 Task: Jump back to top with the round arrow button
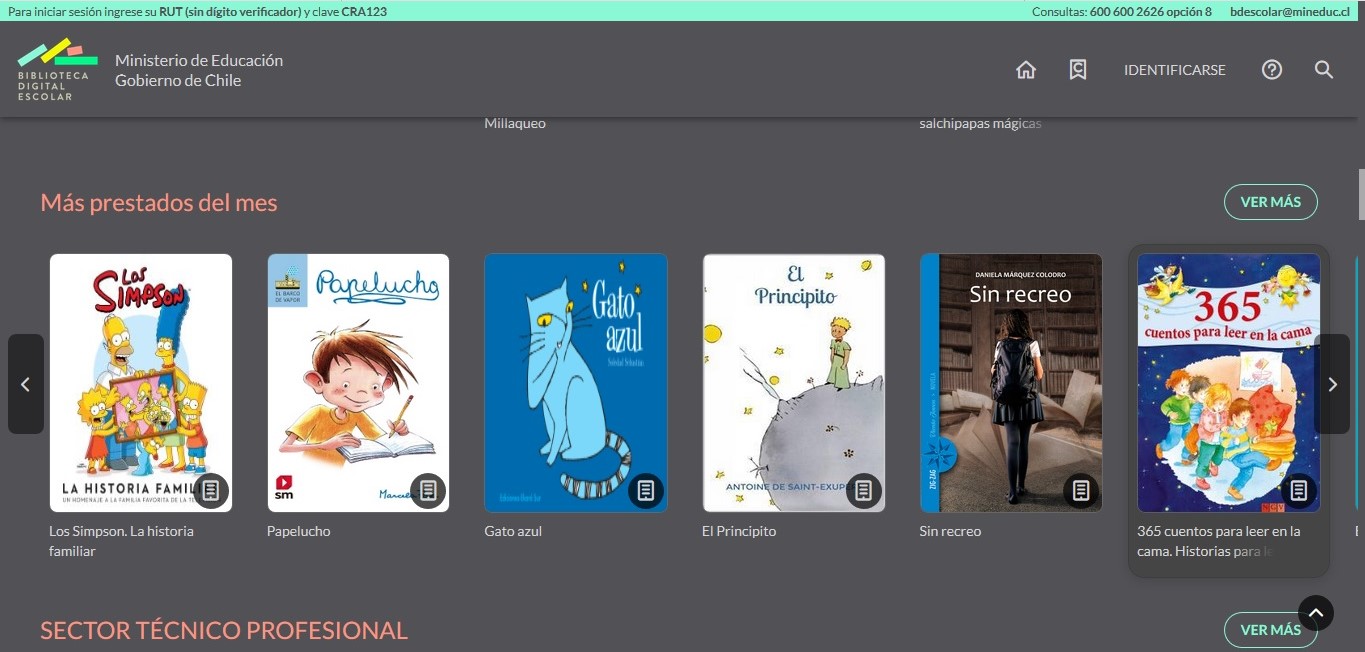point(1316,613)
